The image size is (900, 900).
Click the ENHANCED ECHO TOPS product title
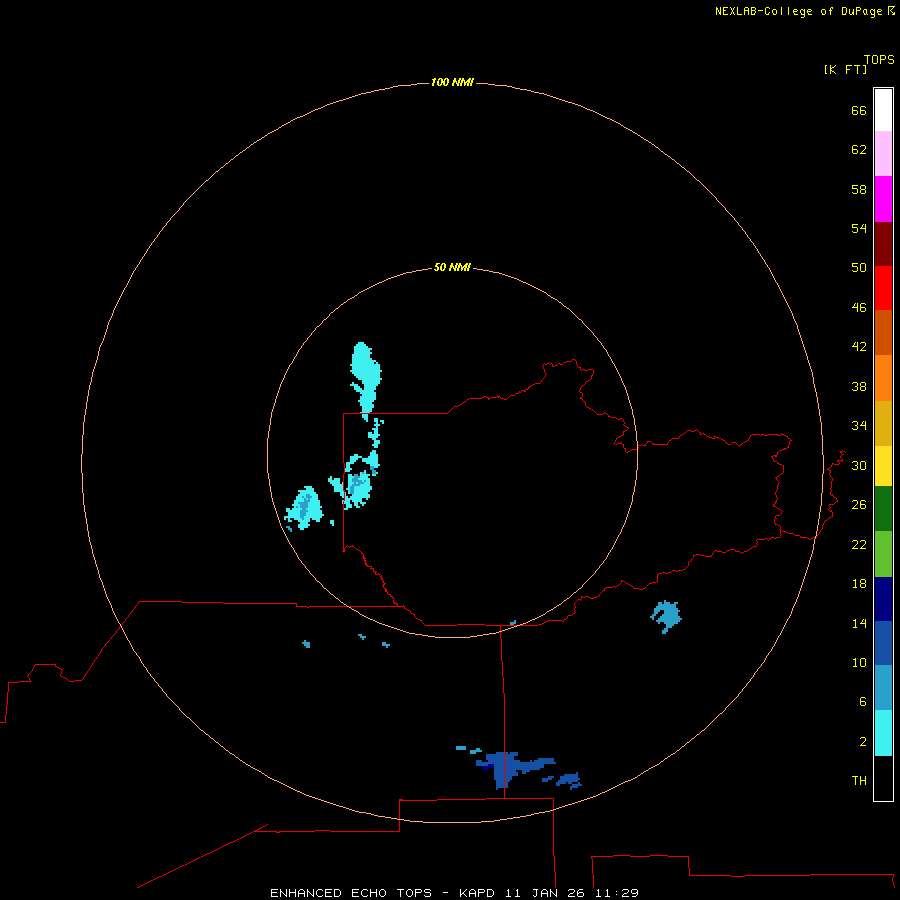(351, 893)
